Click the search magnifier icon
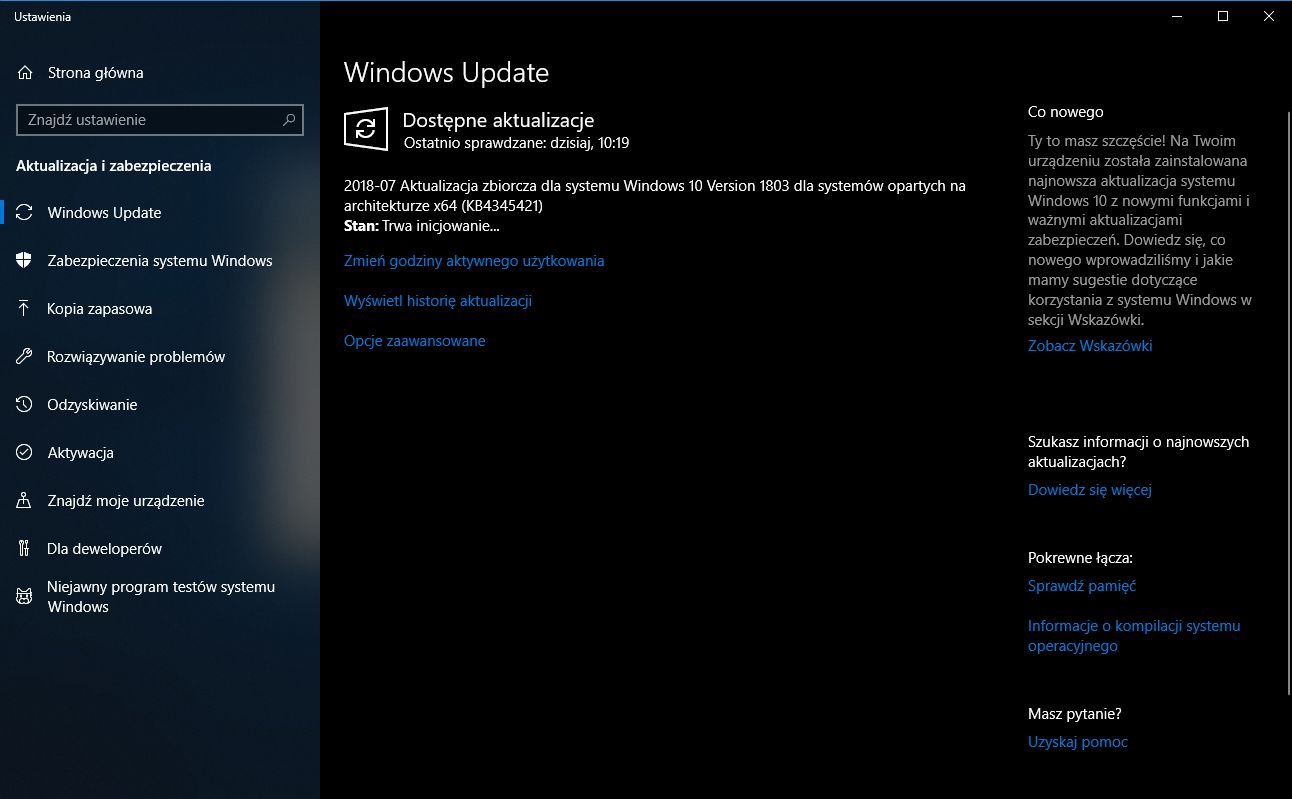1292x799 pixels. click(x=289, y=120)
